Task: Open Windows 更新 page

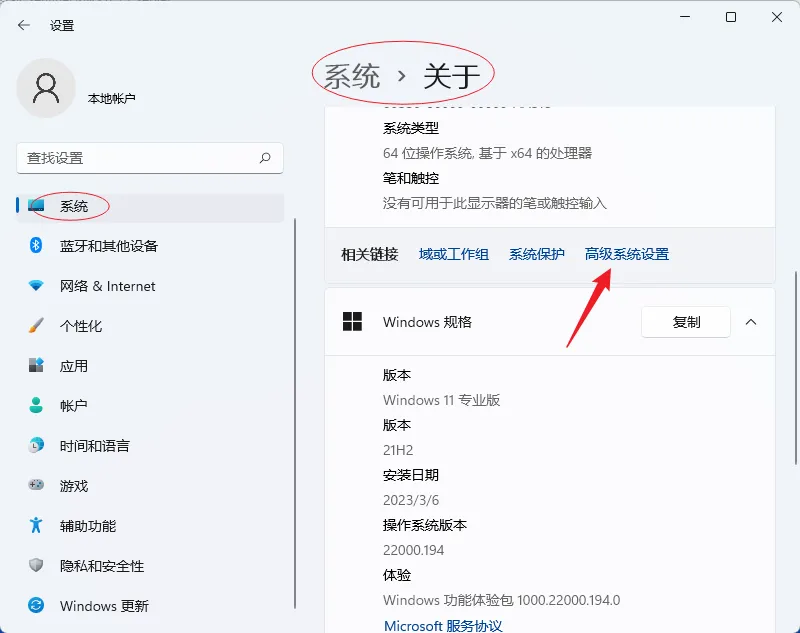Action: pyautogui.click(x=150, y=605)
